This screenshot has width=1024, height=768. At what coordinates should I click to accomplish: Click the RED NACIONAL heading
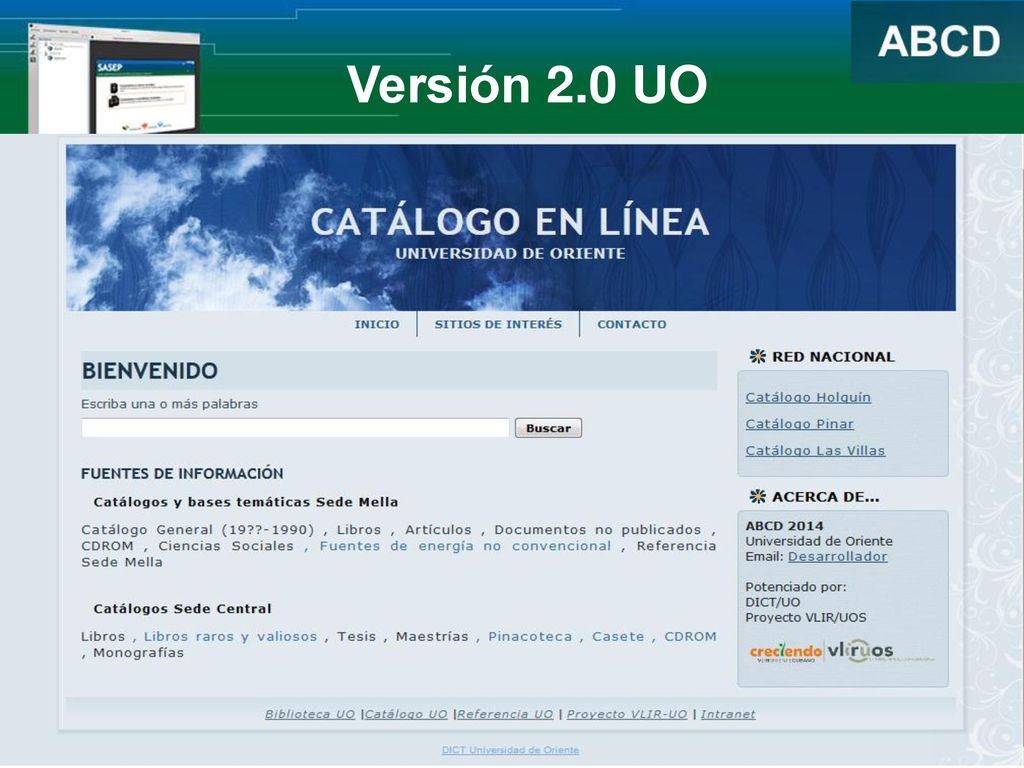[833, 357]
